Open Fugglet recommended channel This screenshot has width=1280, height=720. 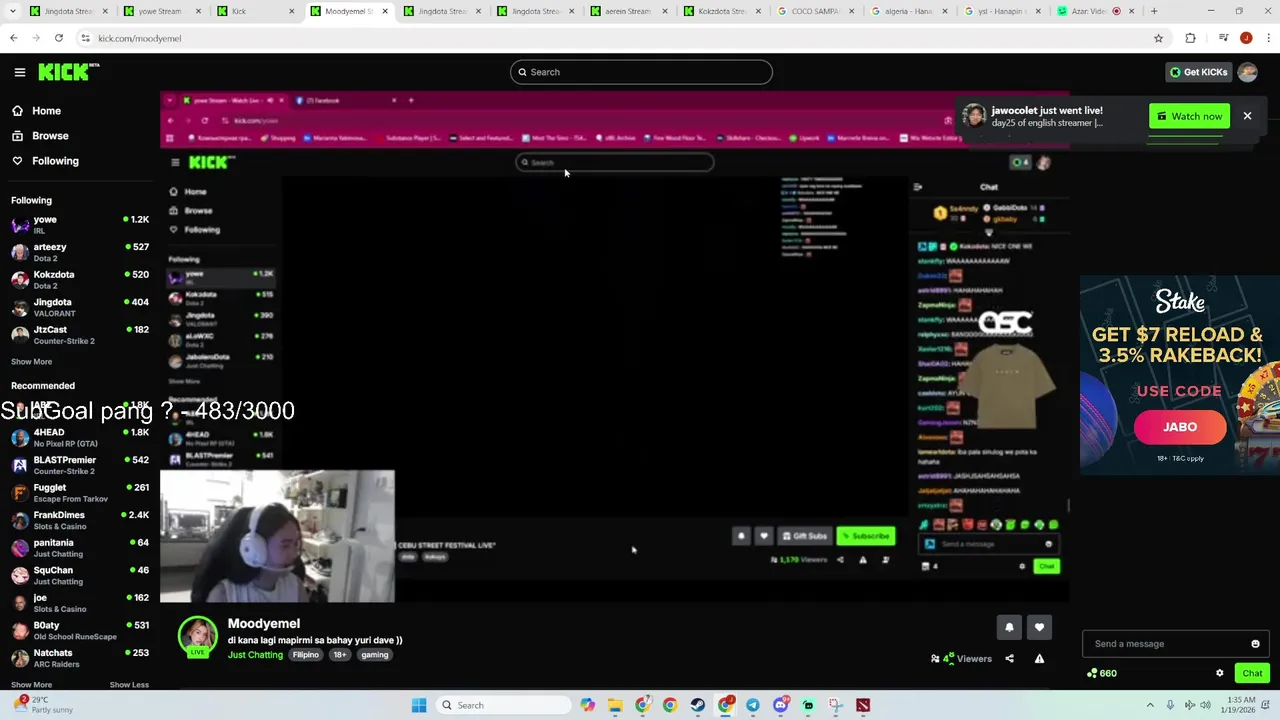(80, 492)
